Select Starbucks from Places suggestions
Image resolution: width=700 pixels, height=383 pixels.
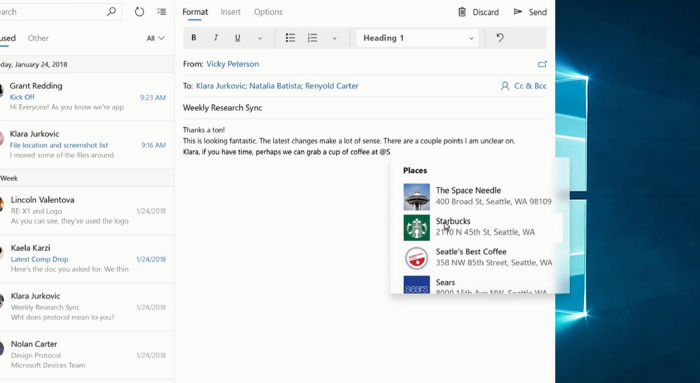[478, 227]
